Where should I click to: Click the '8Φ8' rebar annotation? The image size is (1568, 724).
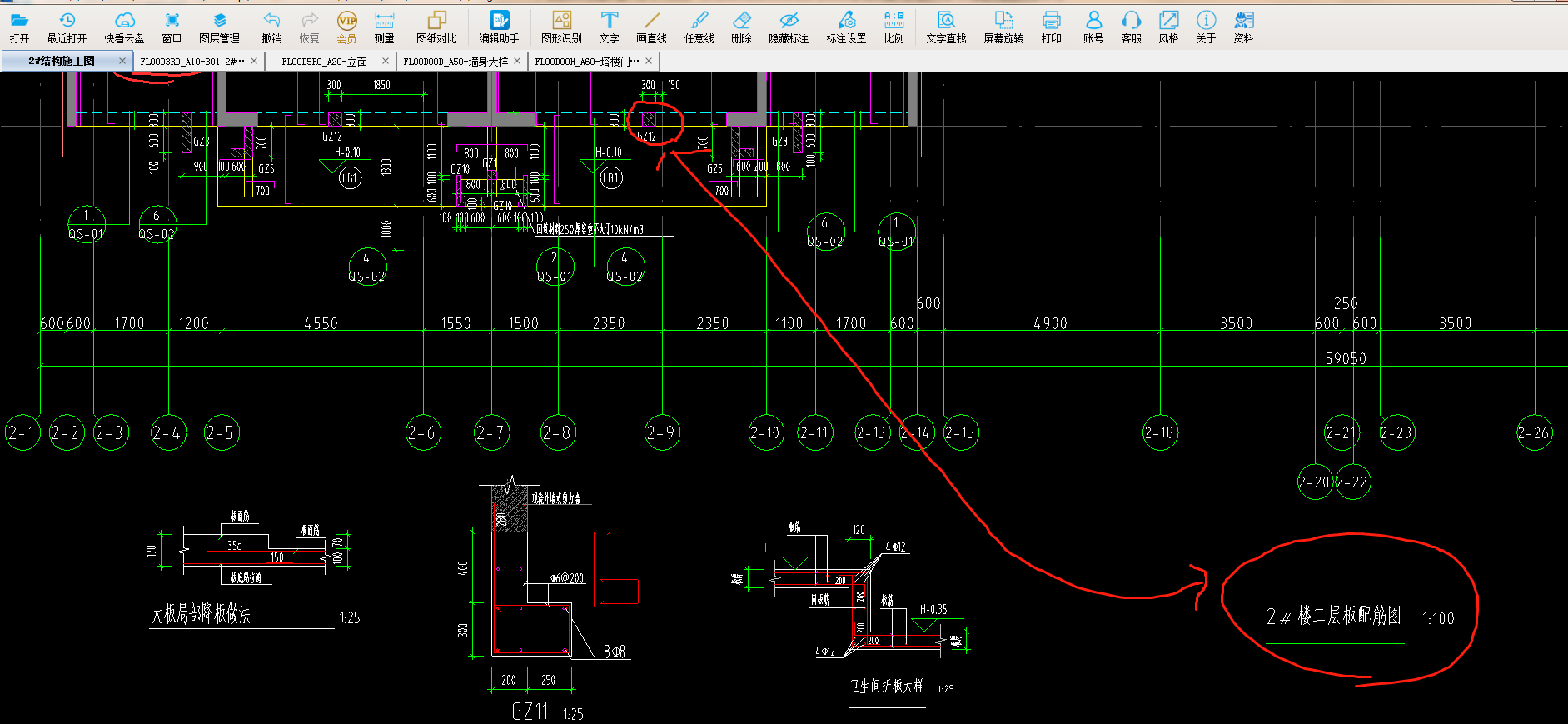(x=615, y=652)
